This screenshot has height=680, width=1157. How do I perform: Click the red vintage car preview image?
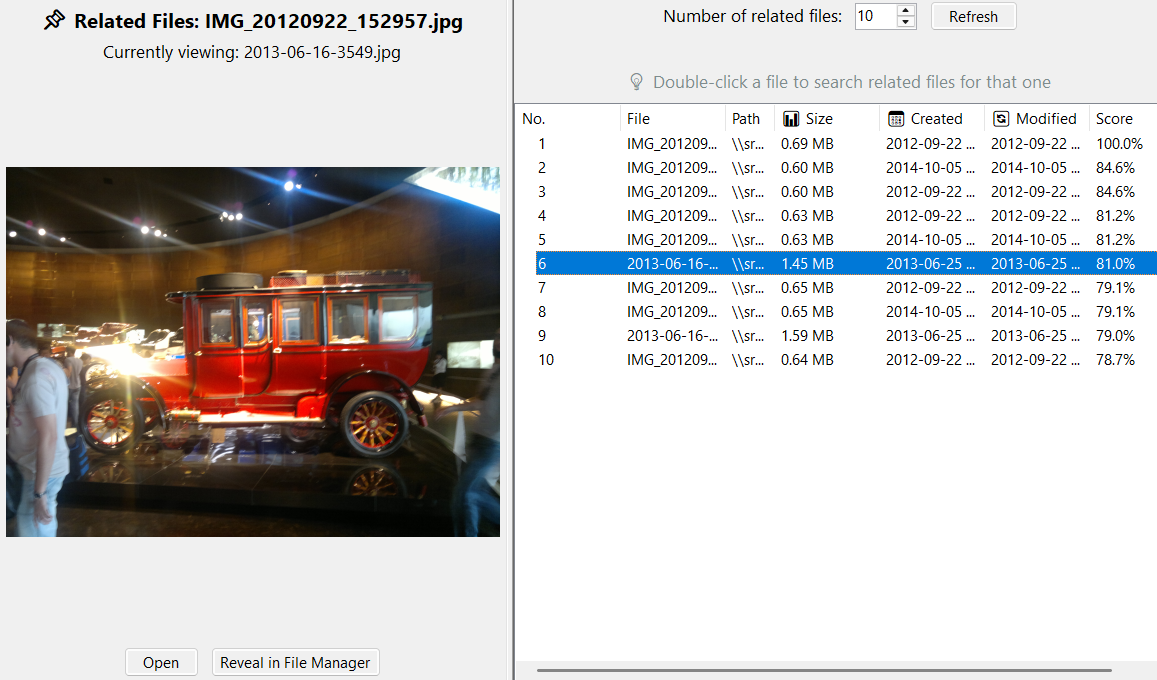pos(253,352)
